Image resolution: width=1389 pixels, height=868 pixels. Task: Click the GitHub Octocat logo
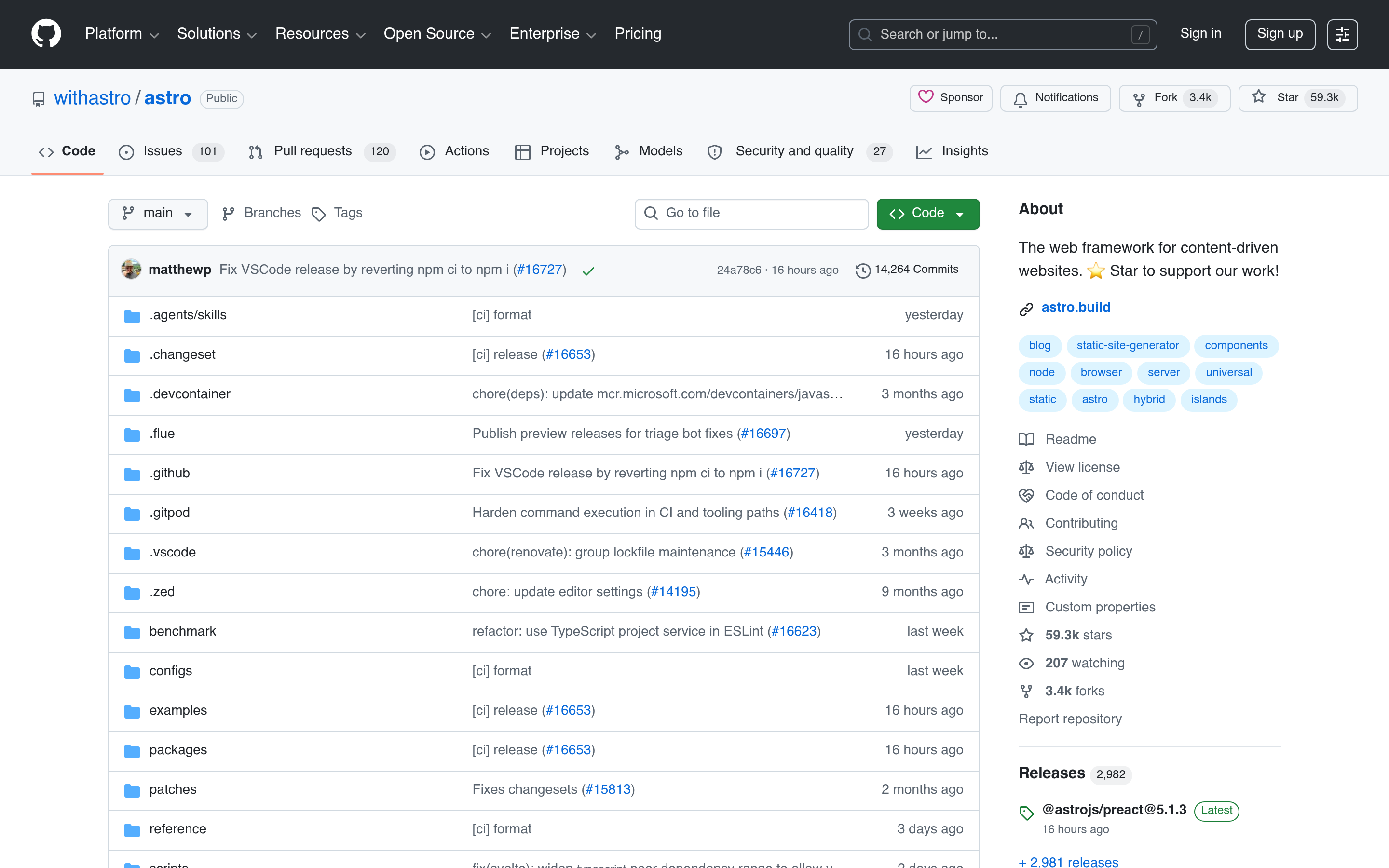46,34
